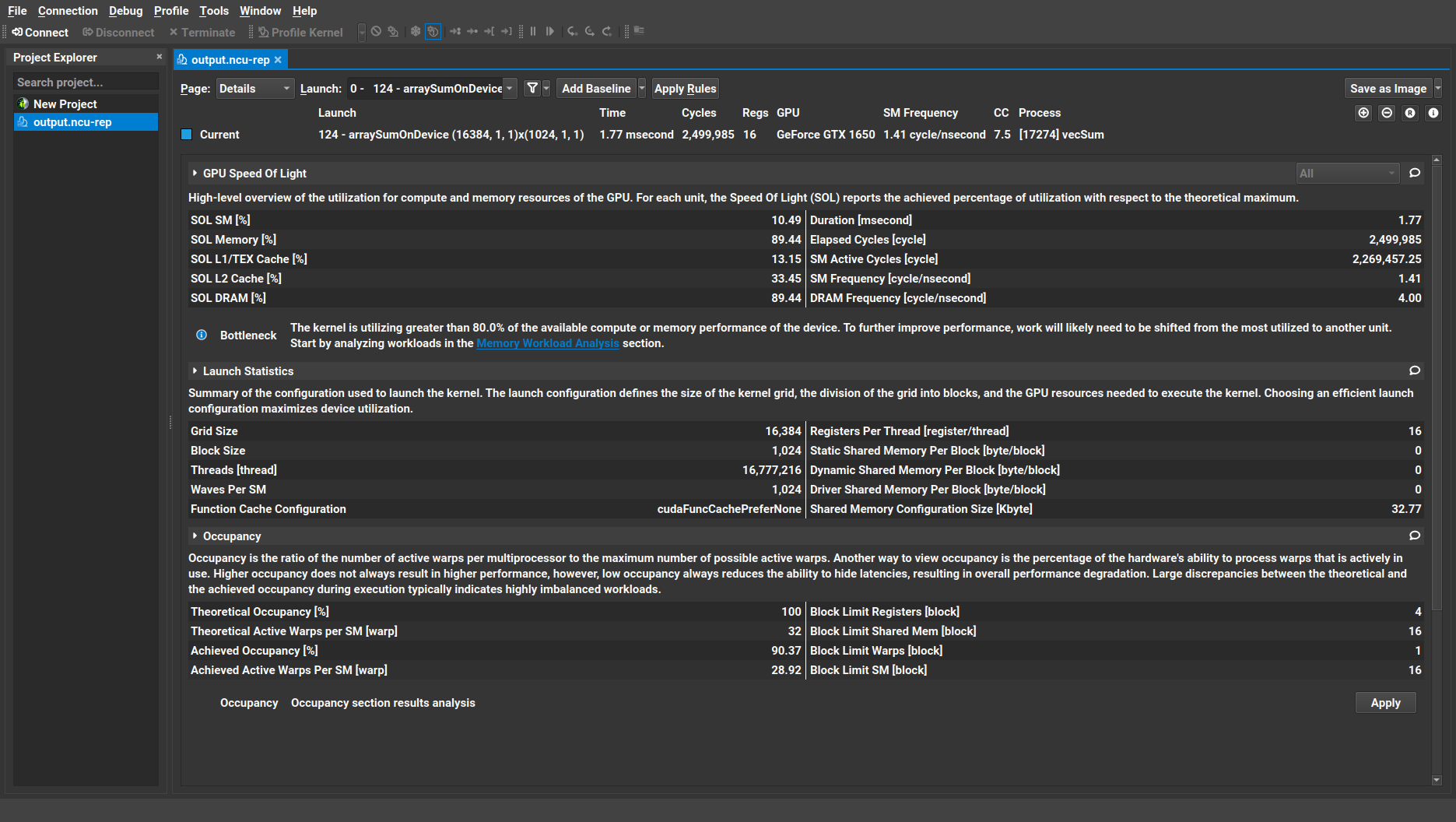Click the snowflake icon in the toolbar
The image size is (1456, 822).
(416, 31)
